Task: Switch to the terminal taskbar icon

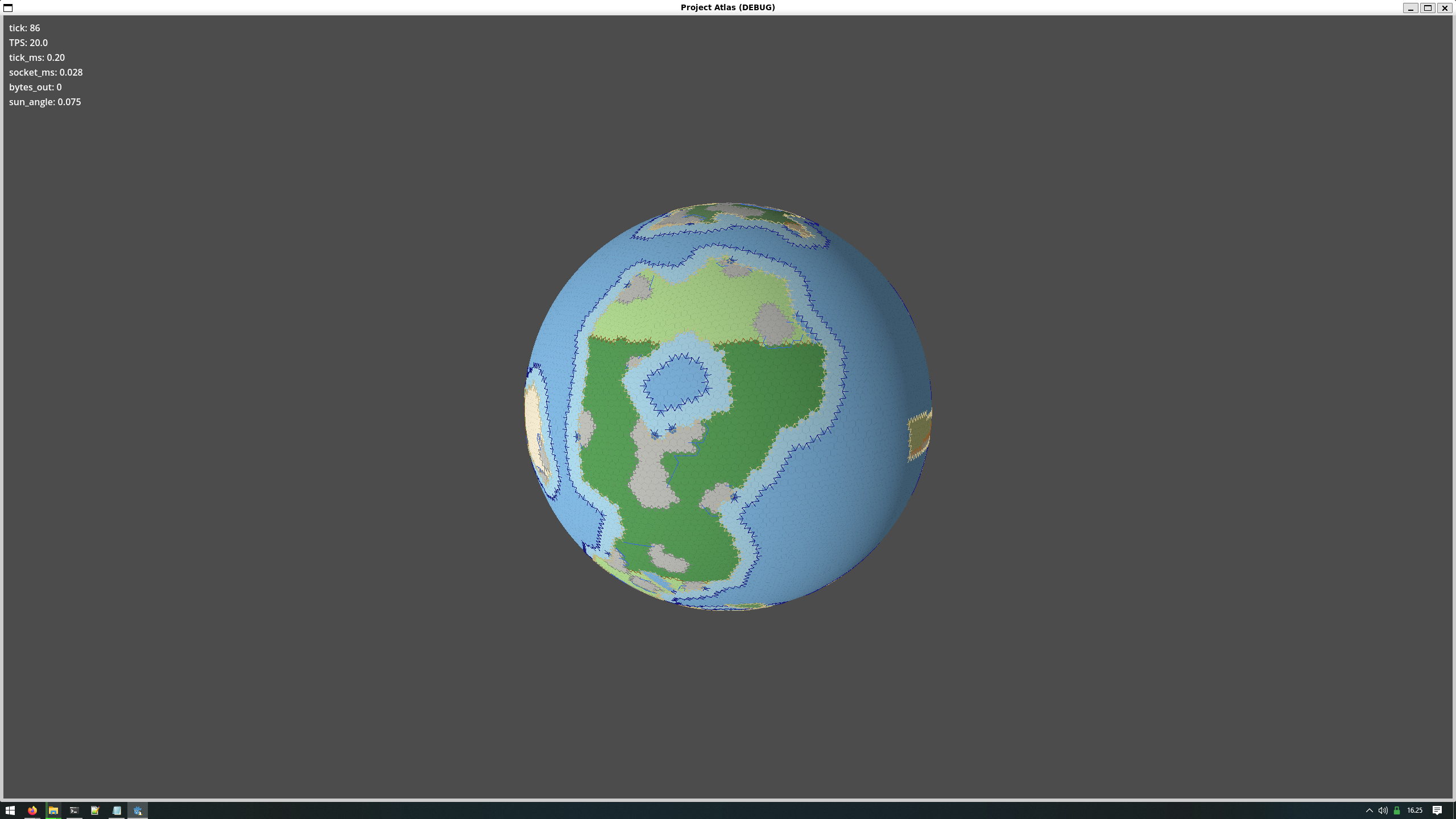Action: point(74,810)
